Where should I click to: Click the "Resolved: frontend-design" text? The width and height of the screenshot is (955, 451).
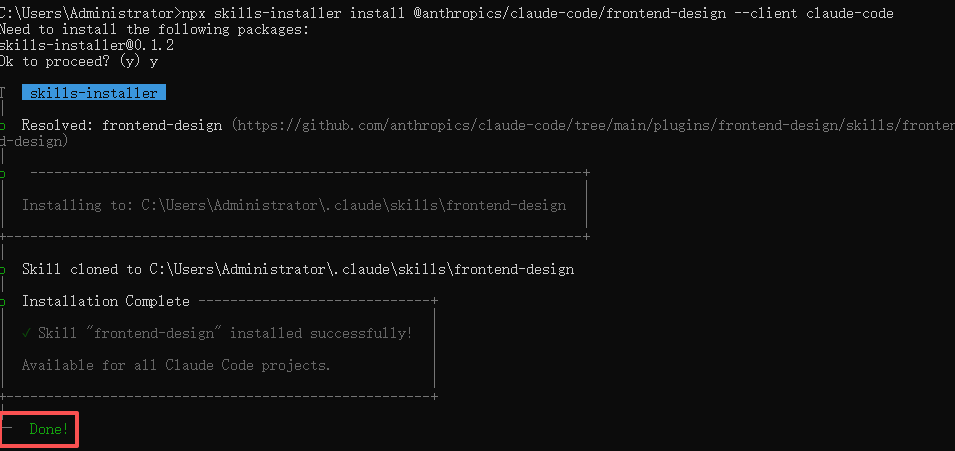124,126
